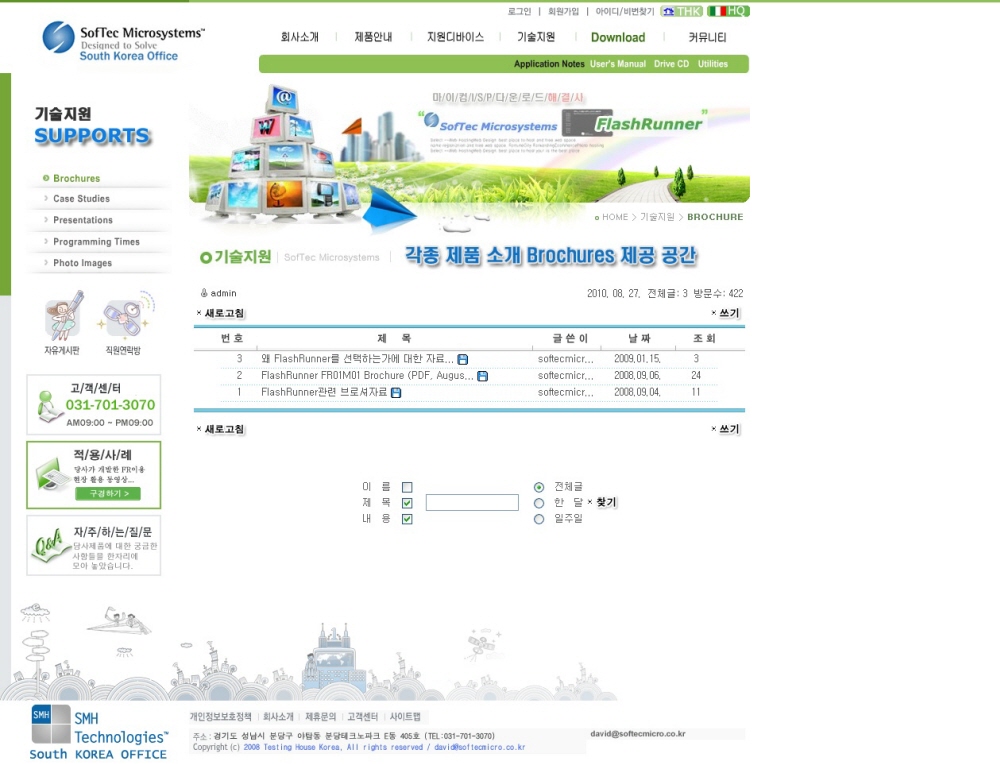Image resolution: width=1000 pixels, height=764 pixels.
Task: Click the 조회 column header
Action: point(704,338)
